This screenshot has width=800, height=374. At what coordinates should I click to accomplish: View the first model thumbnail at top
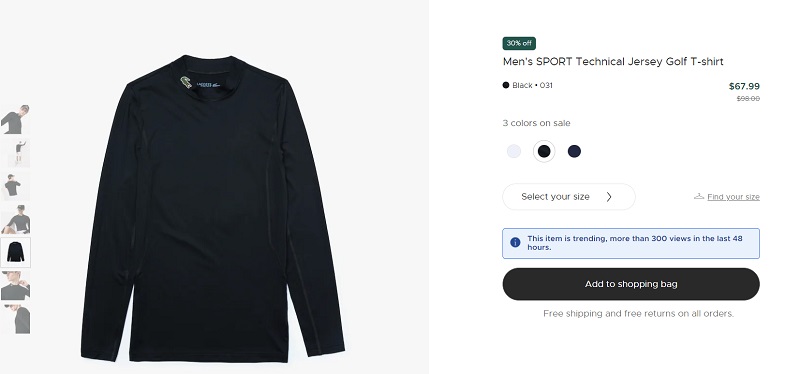15,119
